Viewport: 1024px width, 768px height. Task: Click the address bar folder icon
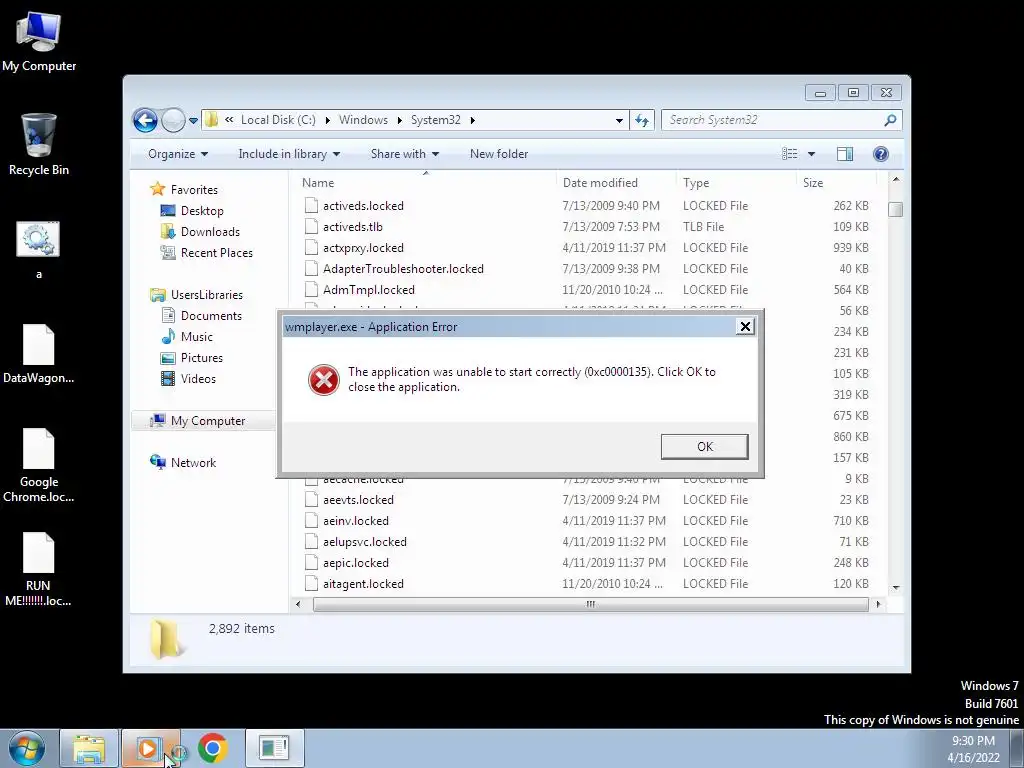coord(212,120)
